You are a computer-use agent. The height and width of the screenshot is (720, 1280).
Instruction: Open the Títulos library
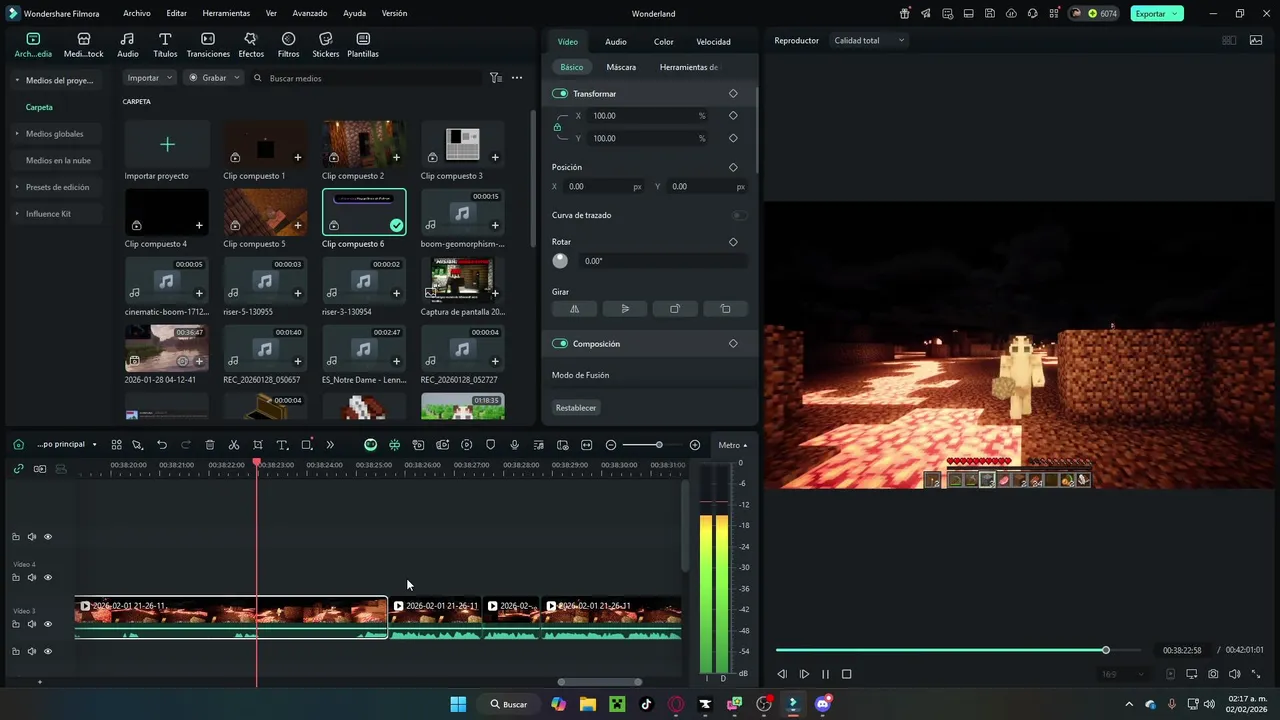(x=165, y=44)
